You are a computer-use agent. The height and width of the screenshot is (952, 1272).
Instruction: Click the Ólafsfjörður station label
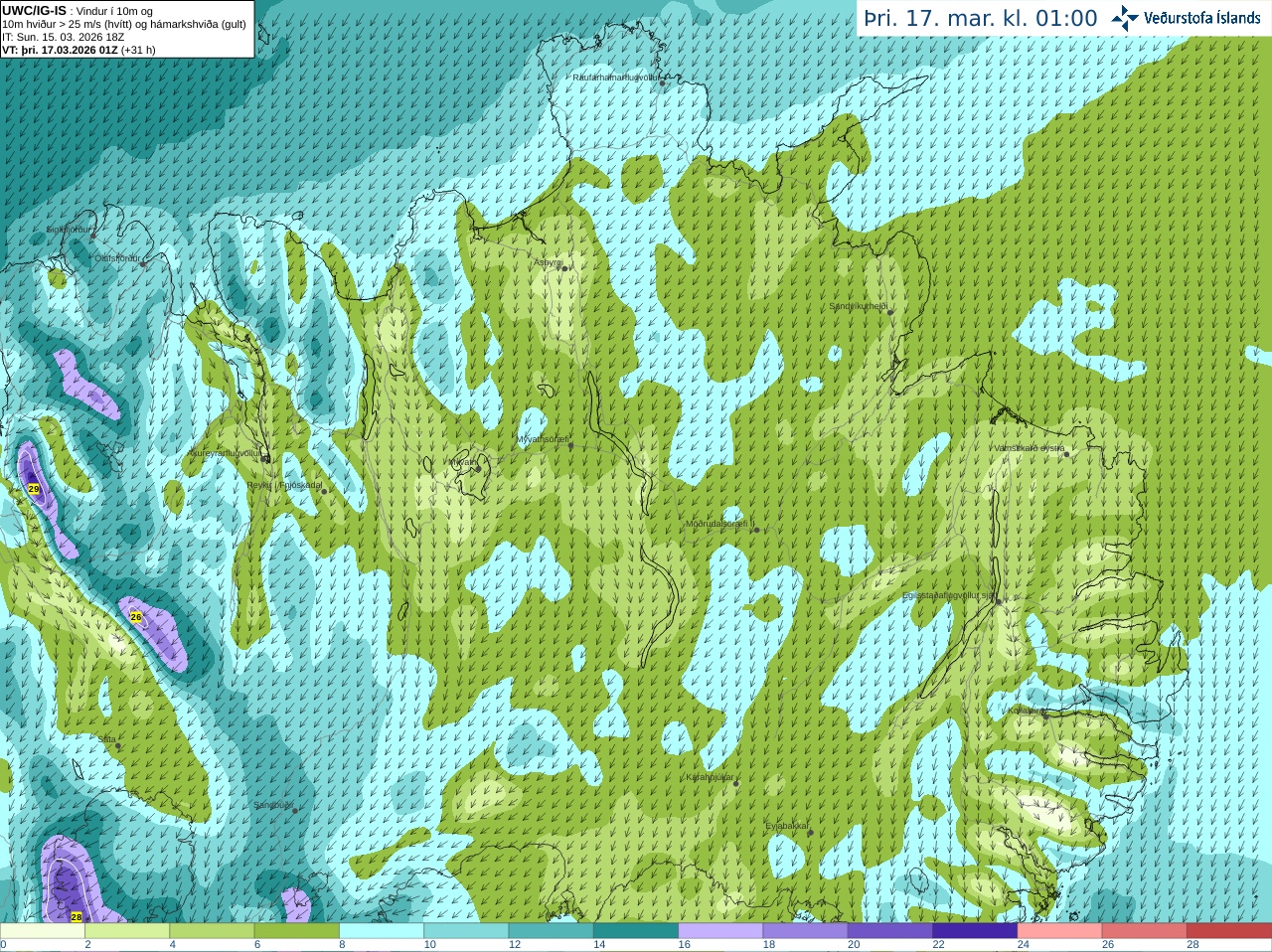point(117,258)
